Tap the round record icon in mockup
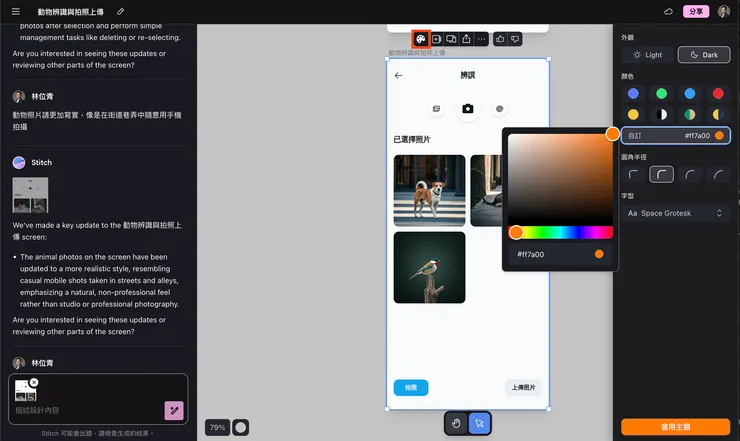 (x=499, y=109)
